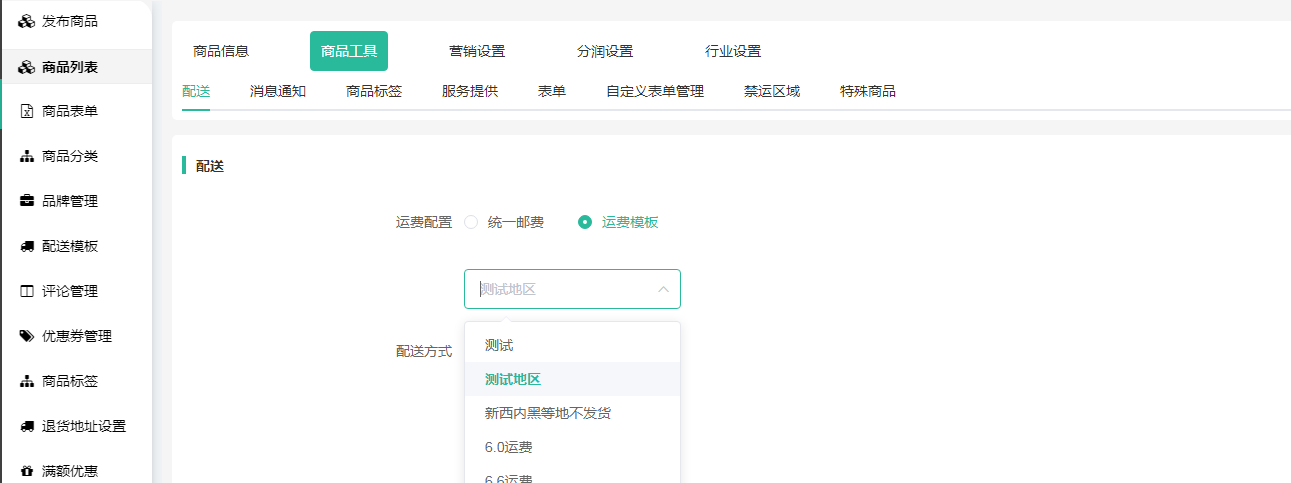This screenshot has height=483, width=1291.
Task: Click the 商品分类 hierarchy icon
Action: [x=27, y=157]
